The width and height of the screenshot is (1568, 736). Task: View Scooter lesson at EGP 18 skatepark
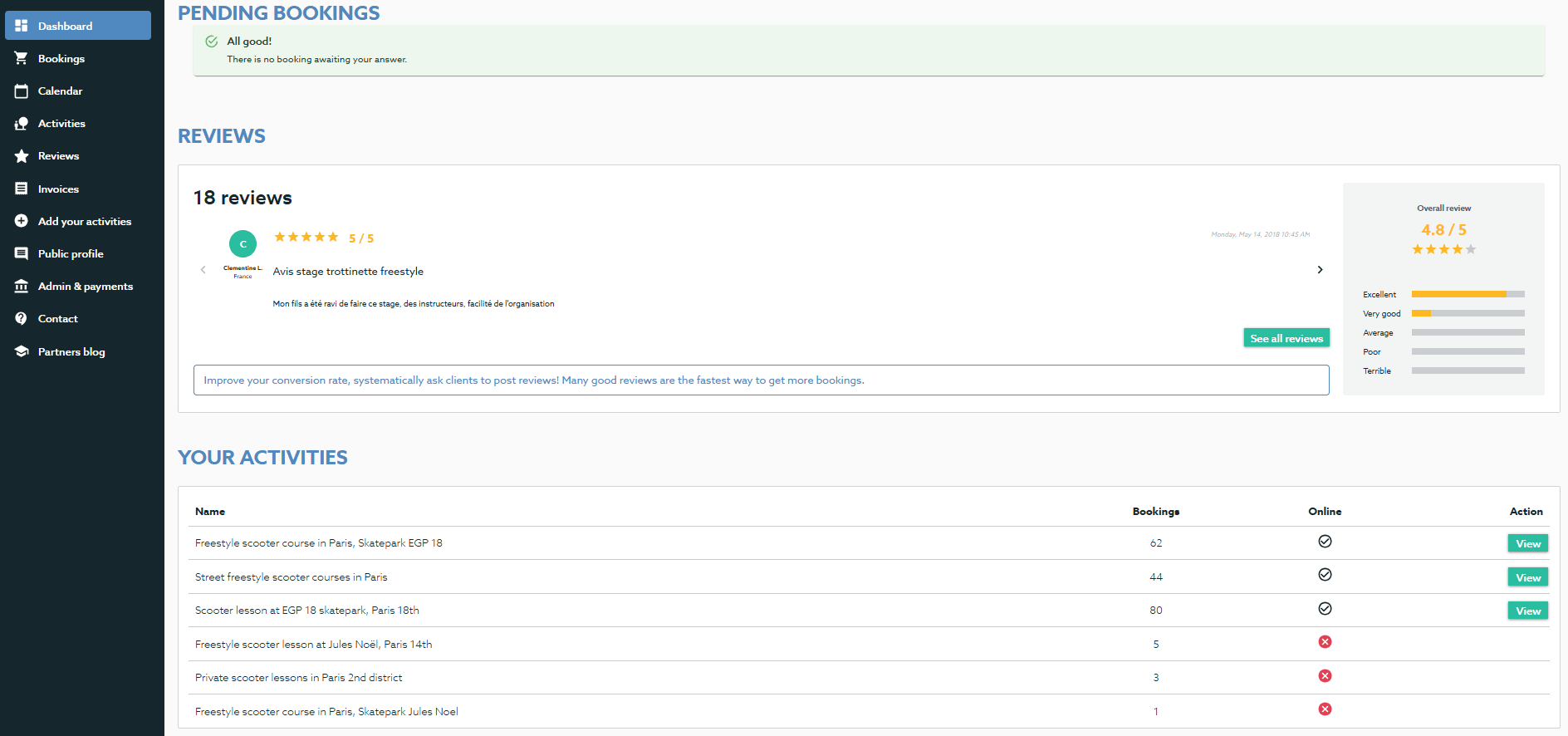[1528, 611]
